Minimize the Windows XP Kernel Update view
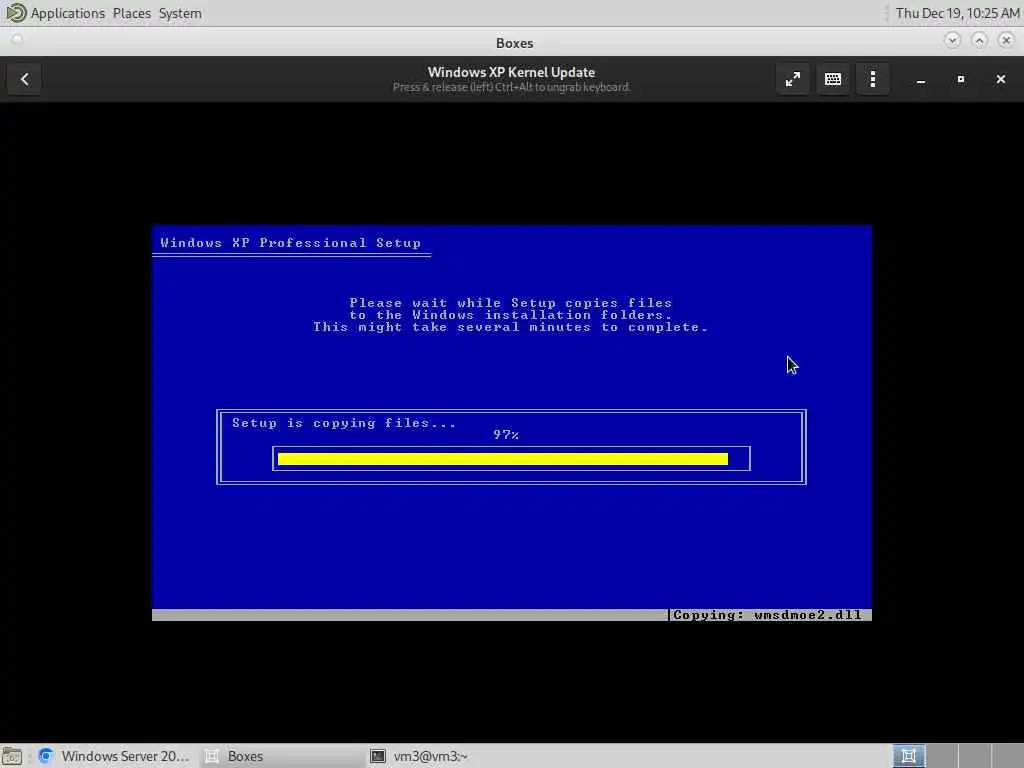 coord(921,79)
